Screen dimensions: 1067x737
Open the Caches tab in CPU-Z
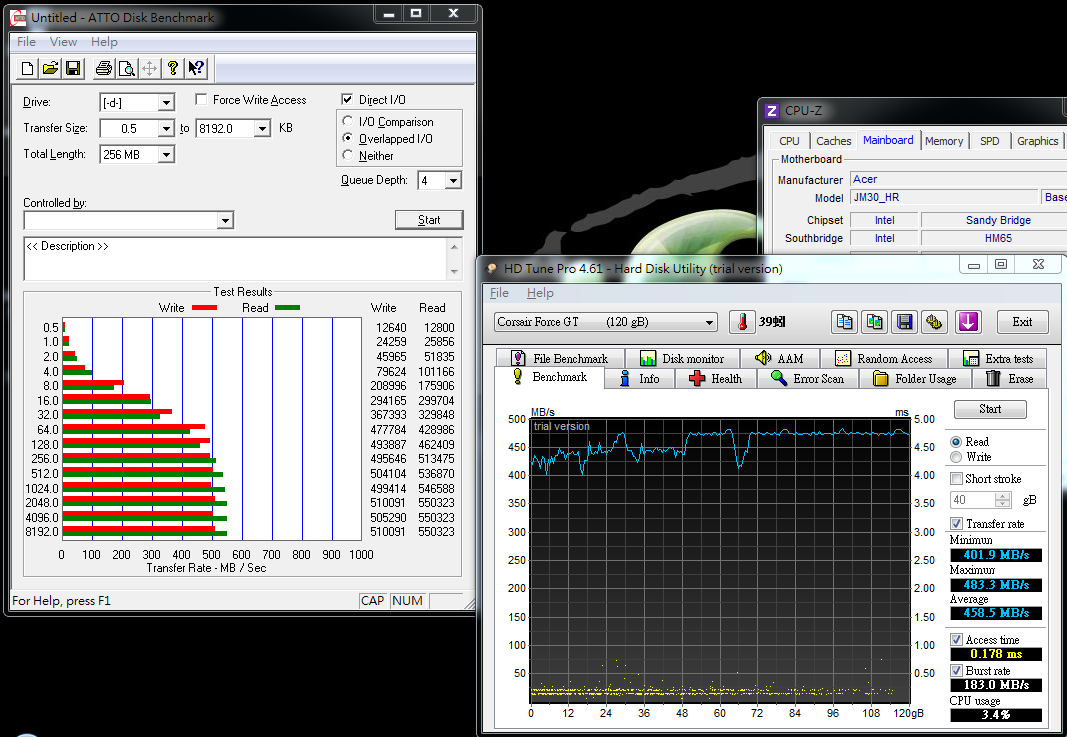tap(833, 141)
